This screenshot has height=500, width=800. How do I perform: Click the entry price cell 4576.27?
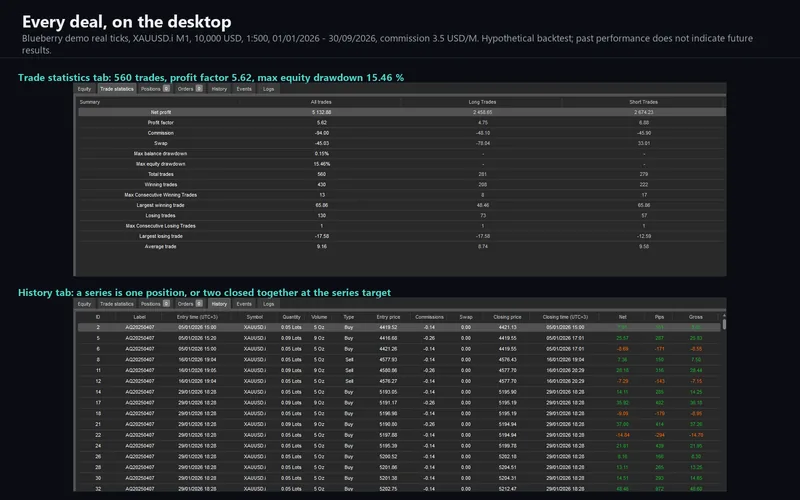point(388,381)
